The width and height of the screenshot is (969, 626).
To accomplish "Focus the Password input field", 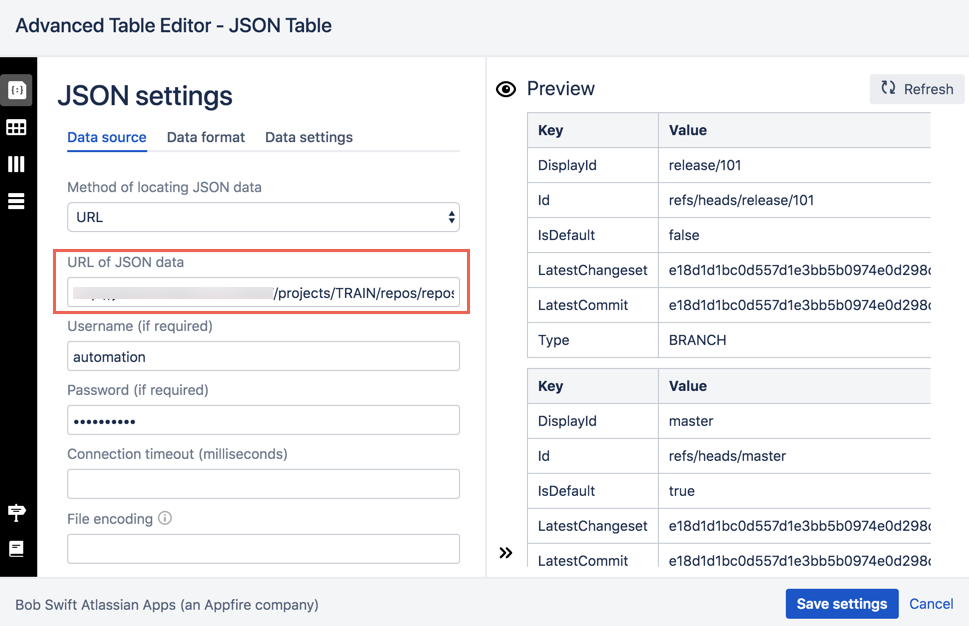I will click(263, 420).
